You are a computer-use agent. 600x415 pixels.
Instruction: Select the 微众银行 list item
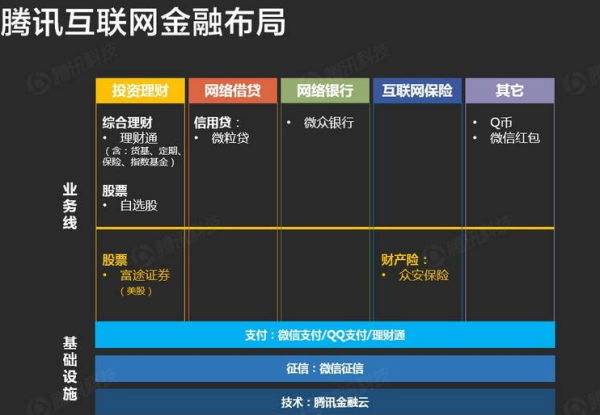(x=328, y=123)
